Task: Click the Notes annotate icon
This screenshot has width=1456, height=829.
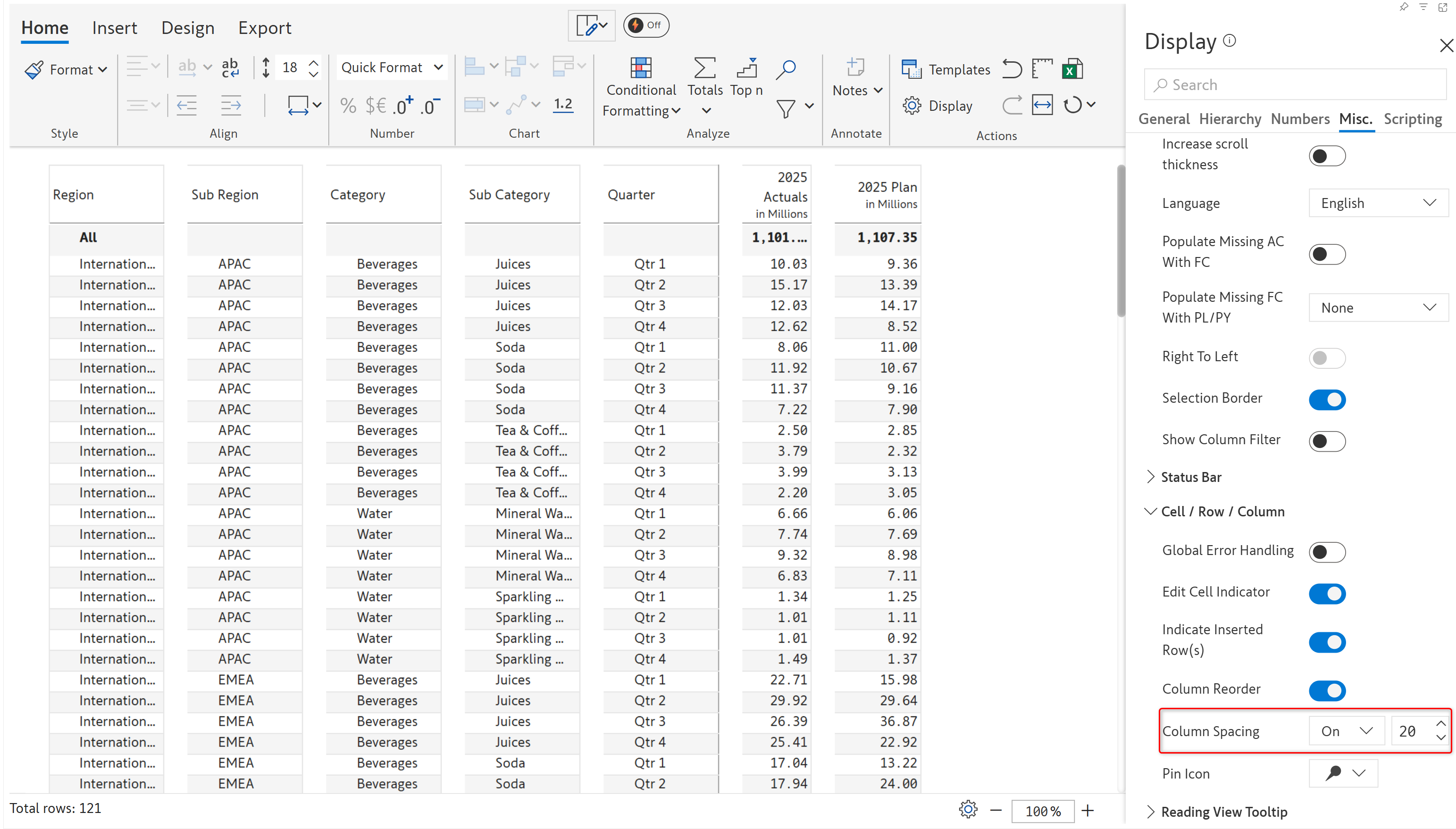Action: click(x=855, y=68)
